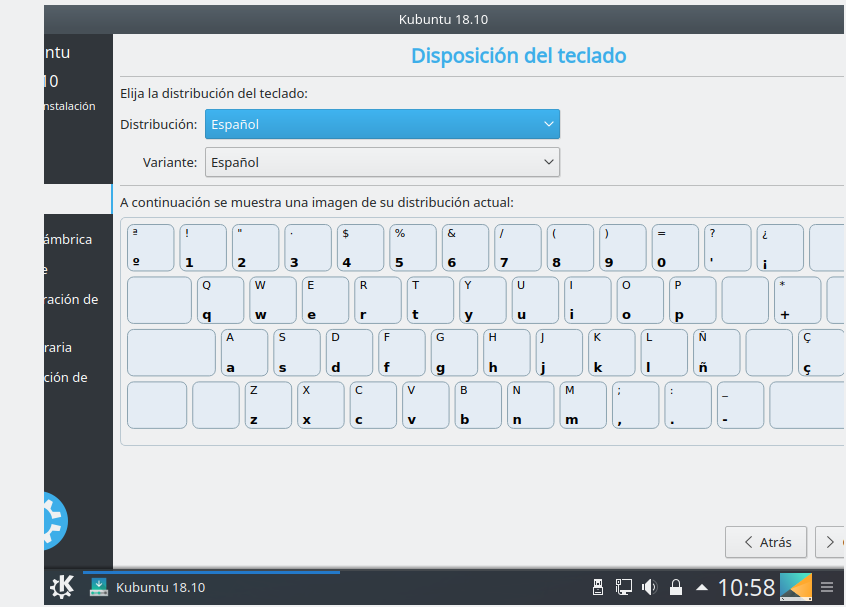Click the 6 key with ampersand

tap(465, 248)
